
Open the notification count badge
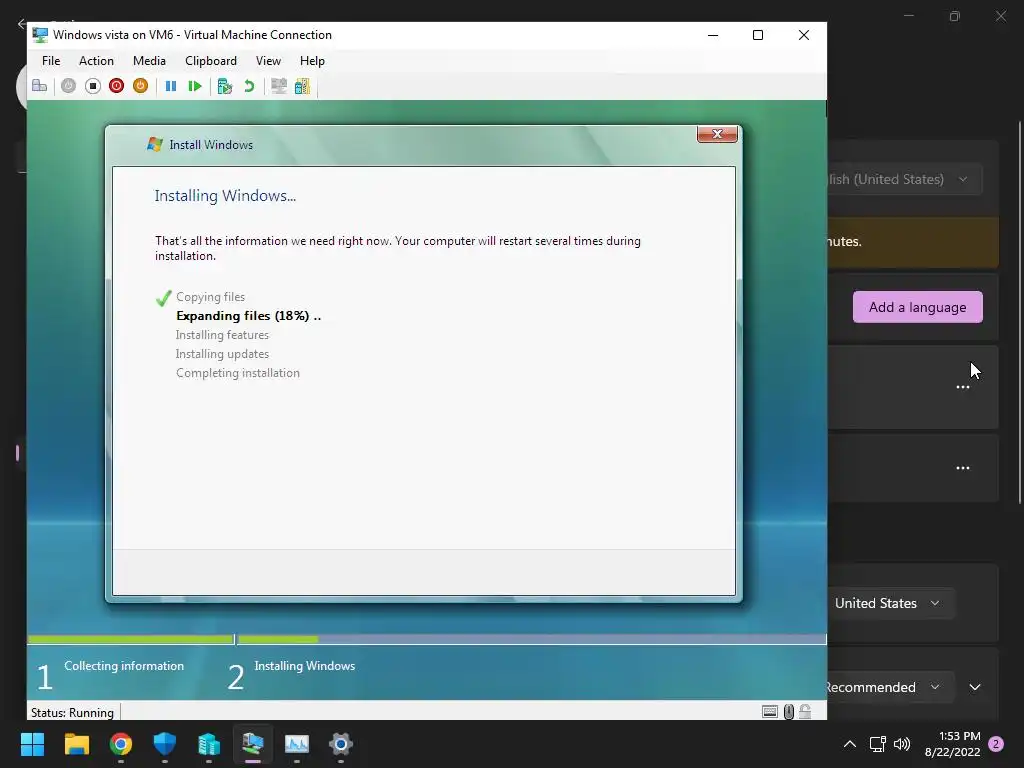point(996,744)
